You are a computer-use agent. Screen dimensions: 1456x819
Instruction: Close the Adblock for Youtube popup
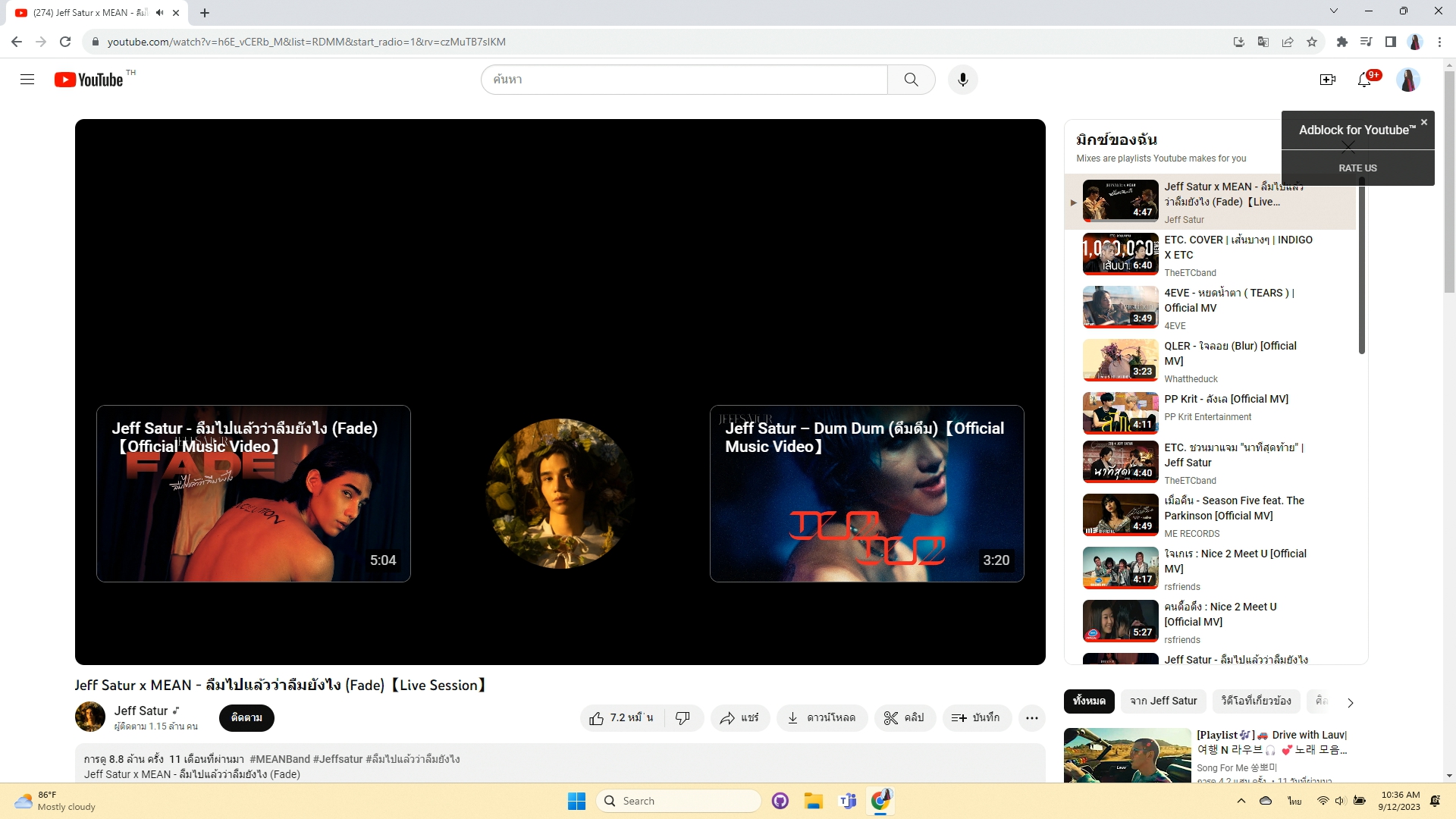click(1424, 122)
